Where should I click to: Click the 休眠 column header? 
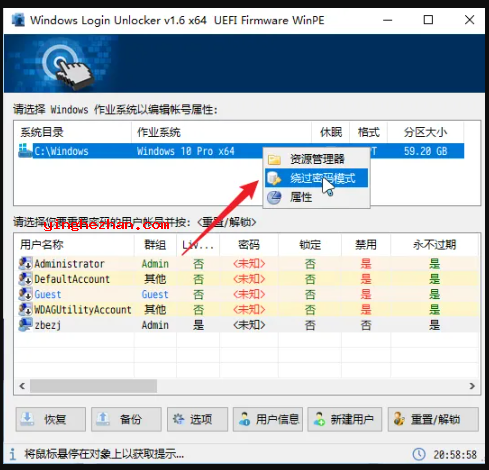coord(331,132)
